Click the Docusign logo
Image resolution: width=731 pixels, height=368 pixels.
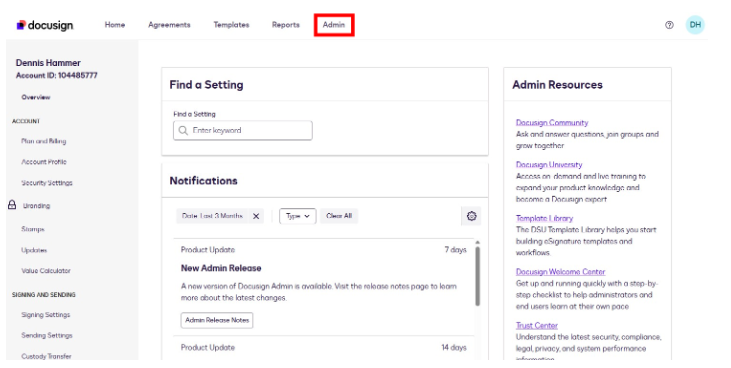pos(45,25)
